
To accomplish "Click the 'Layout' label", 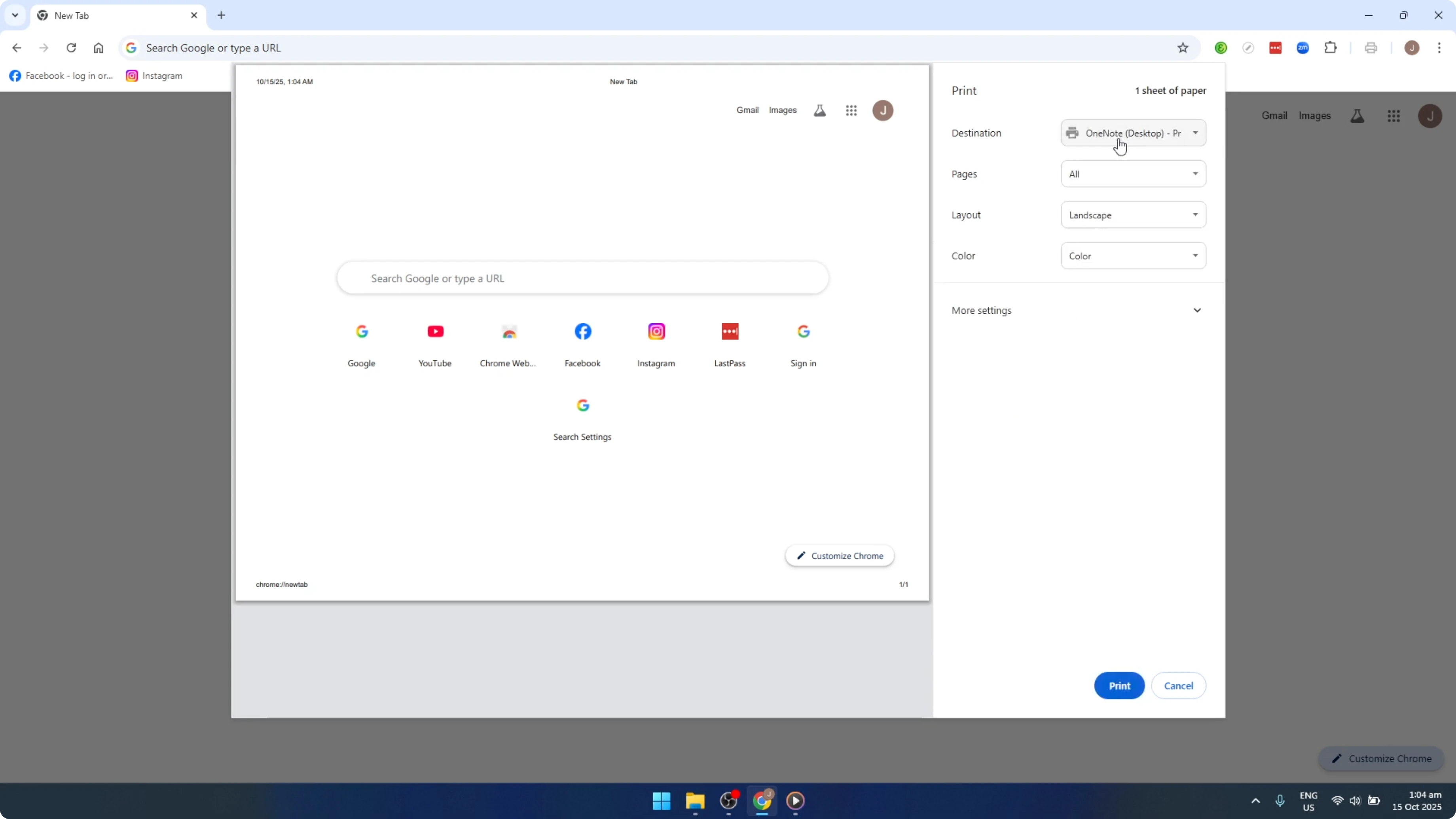I will point(966,215).
